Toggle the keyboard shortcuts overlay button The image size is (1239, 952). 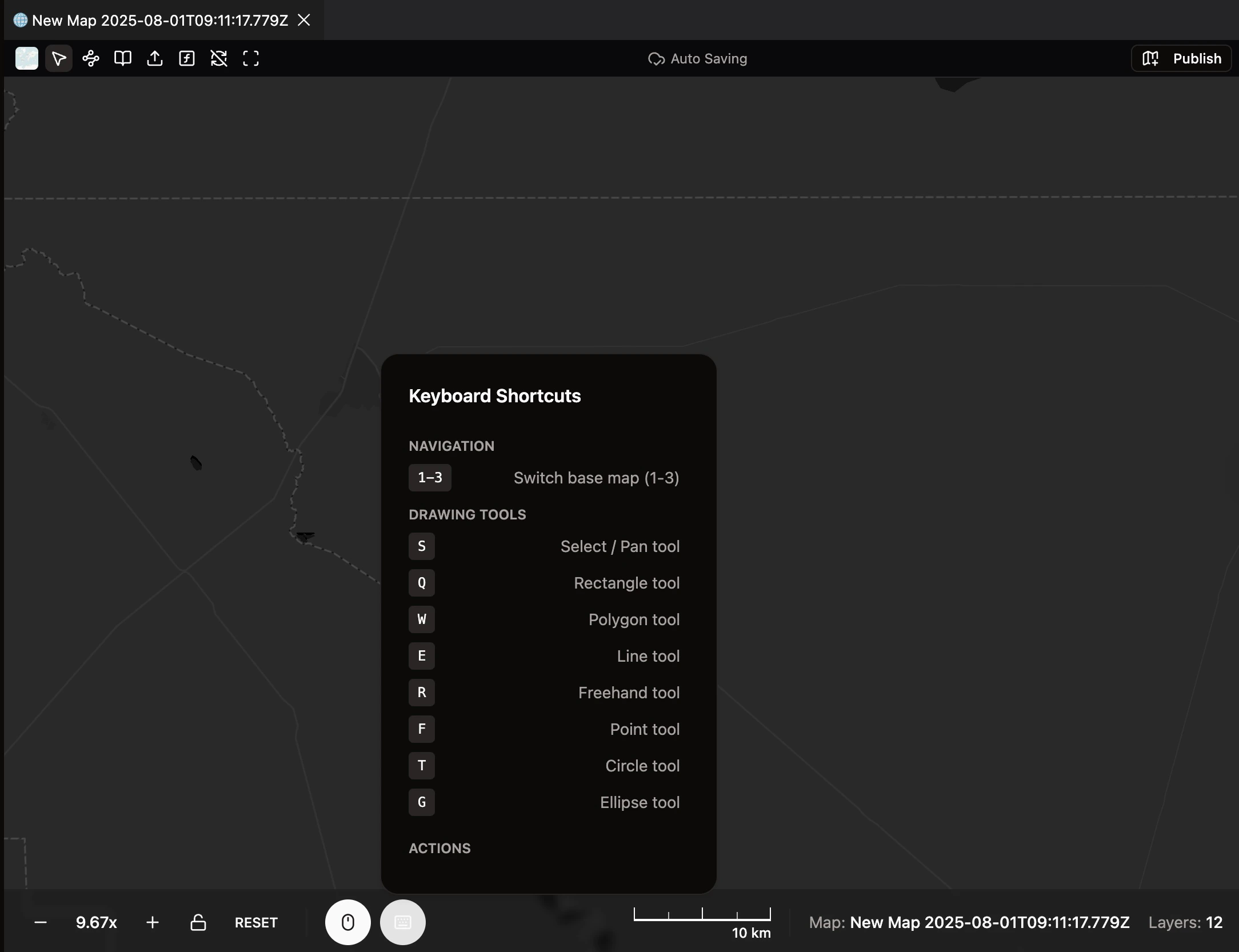pos(402,922)
